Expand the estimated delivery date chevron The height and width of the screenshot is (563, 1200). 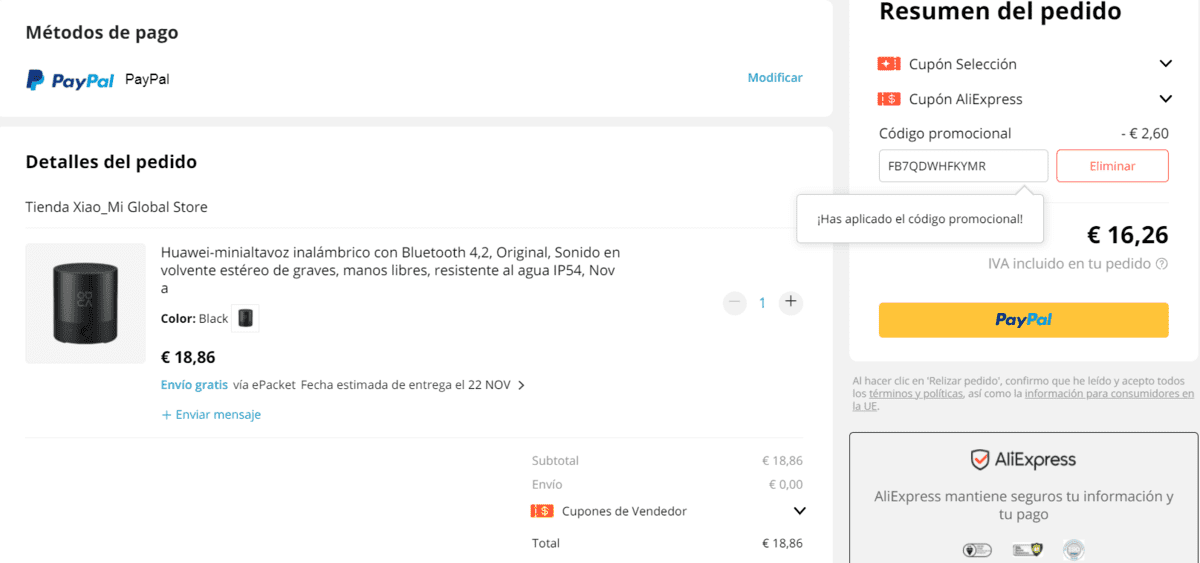[521, 385]
